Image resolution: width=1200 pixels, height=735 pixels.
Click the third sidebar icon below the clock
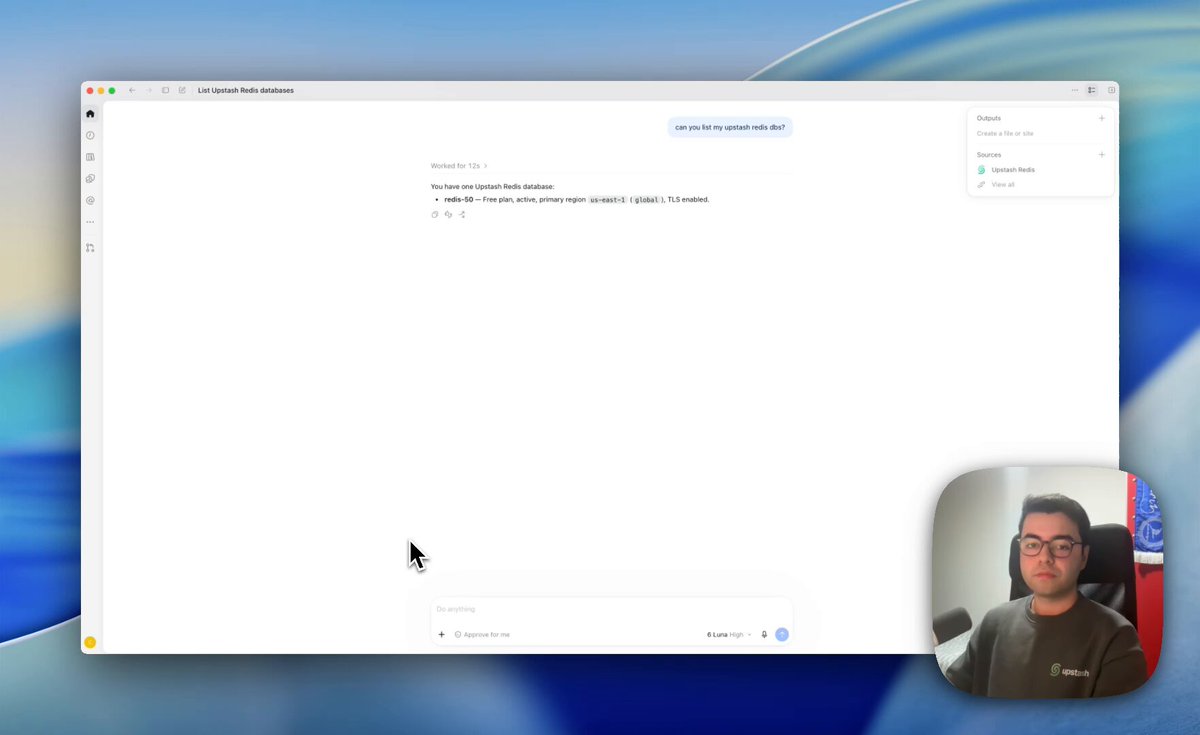tap(90, 157)
